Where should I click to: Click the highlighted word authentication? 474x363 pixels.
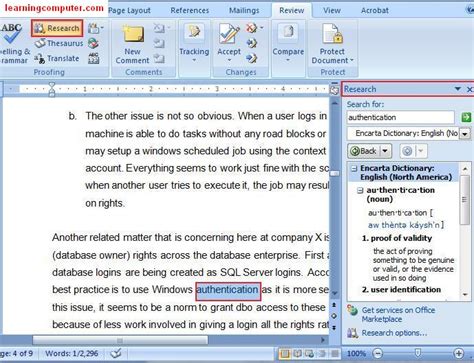coord(228,290)
